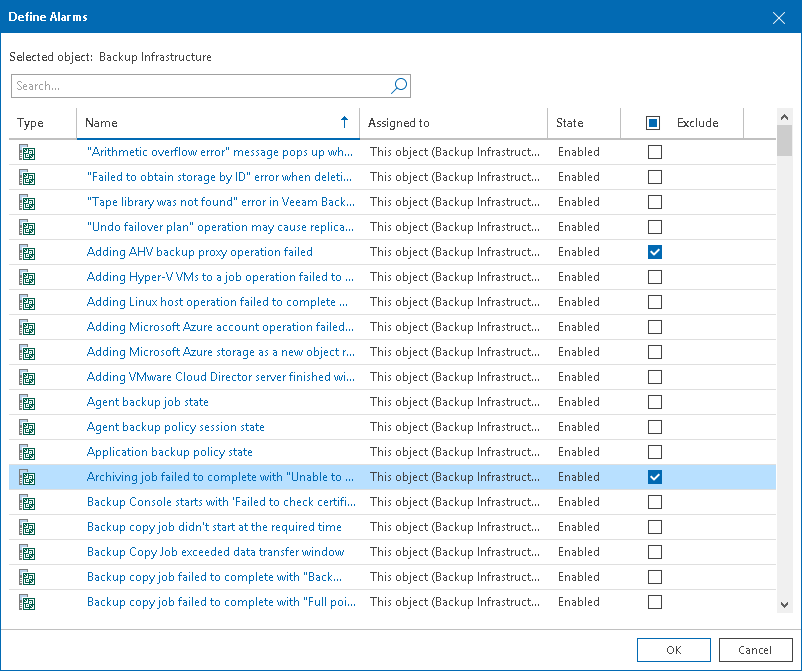
Task: Confirm changes with the OK button
Action: pos(673,649)
